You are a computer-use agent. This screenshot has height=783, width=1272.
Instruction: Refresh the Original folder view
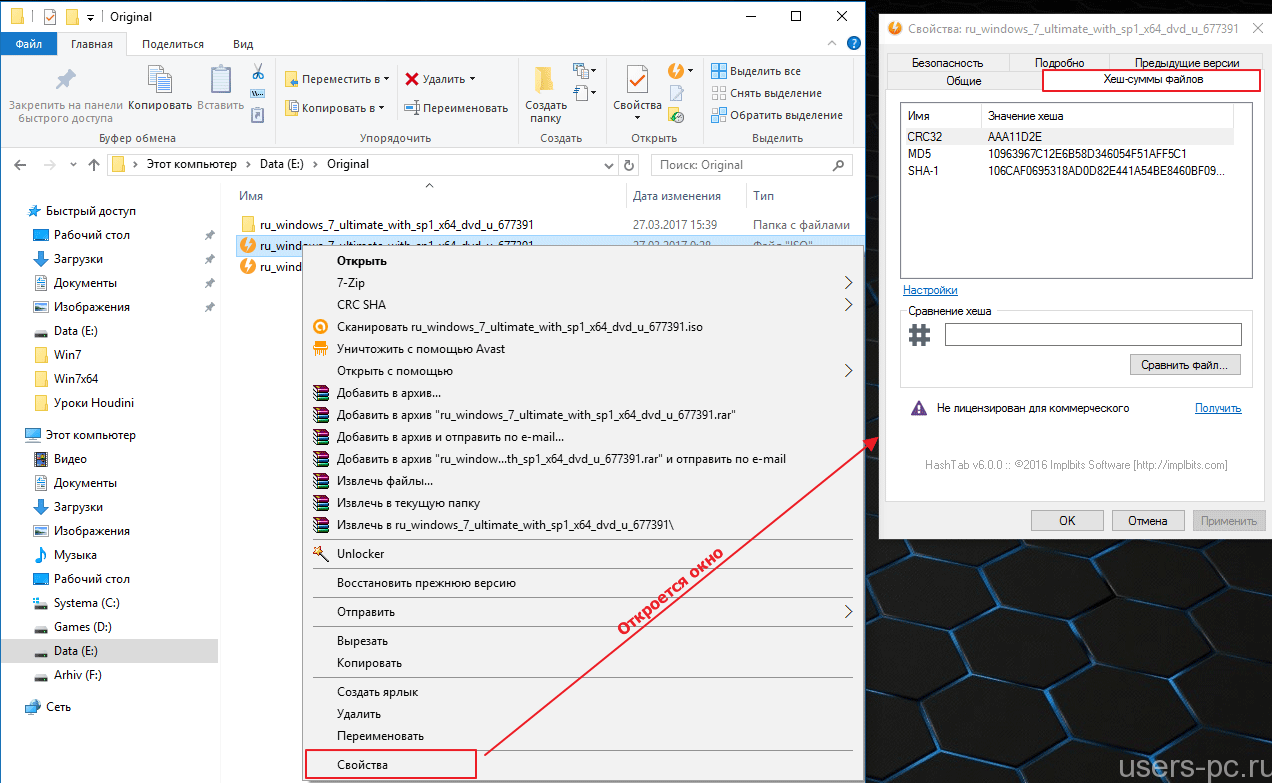[629, 165]
